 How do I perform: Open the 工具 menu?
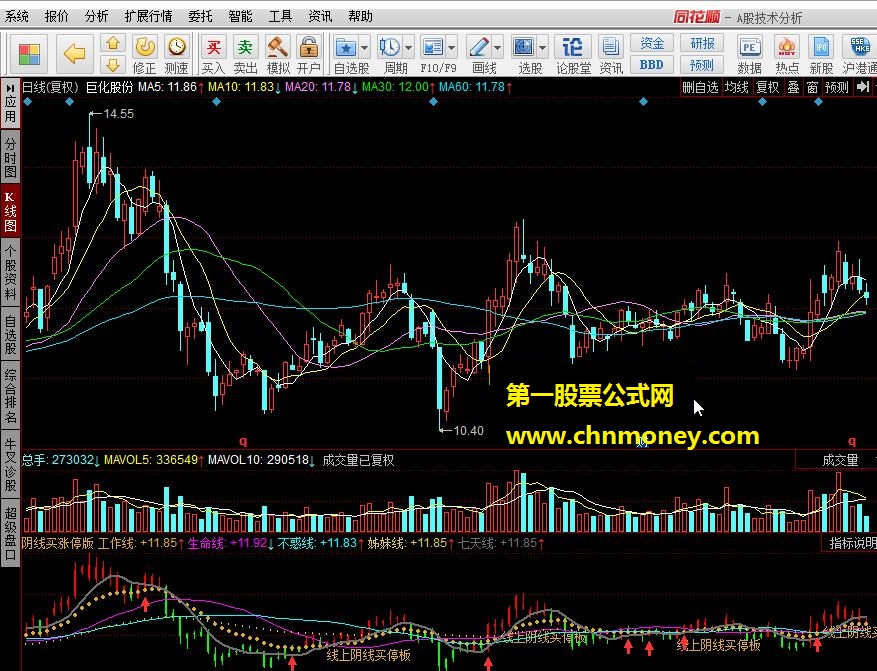click(280, 16)
